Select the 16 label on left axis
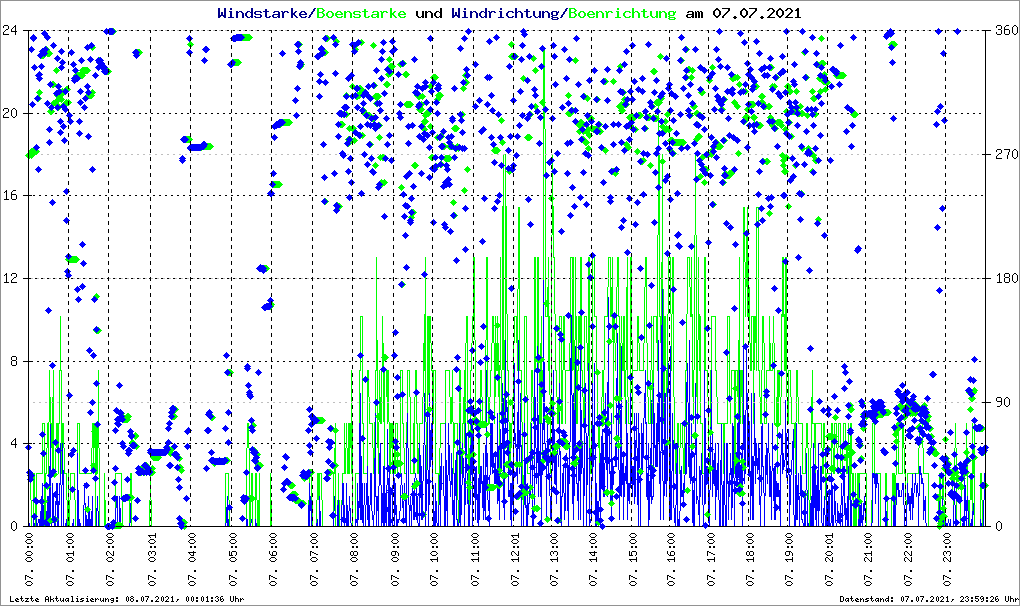1020x606 pixels. 13,196
